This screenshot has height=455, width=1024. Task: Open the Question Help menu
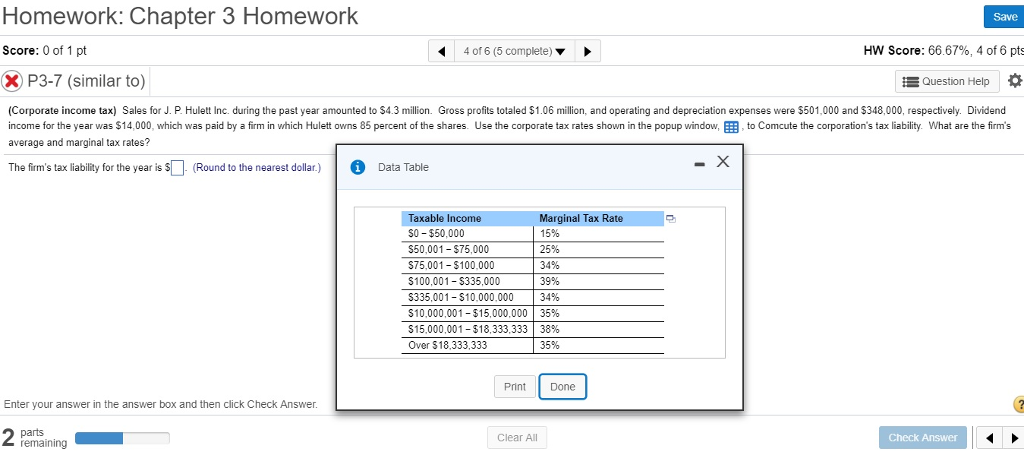(x=947, y=82)
